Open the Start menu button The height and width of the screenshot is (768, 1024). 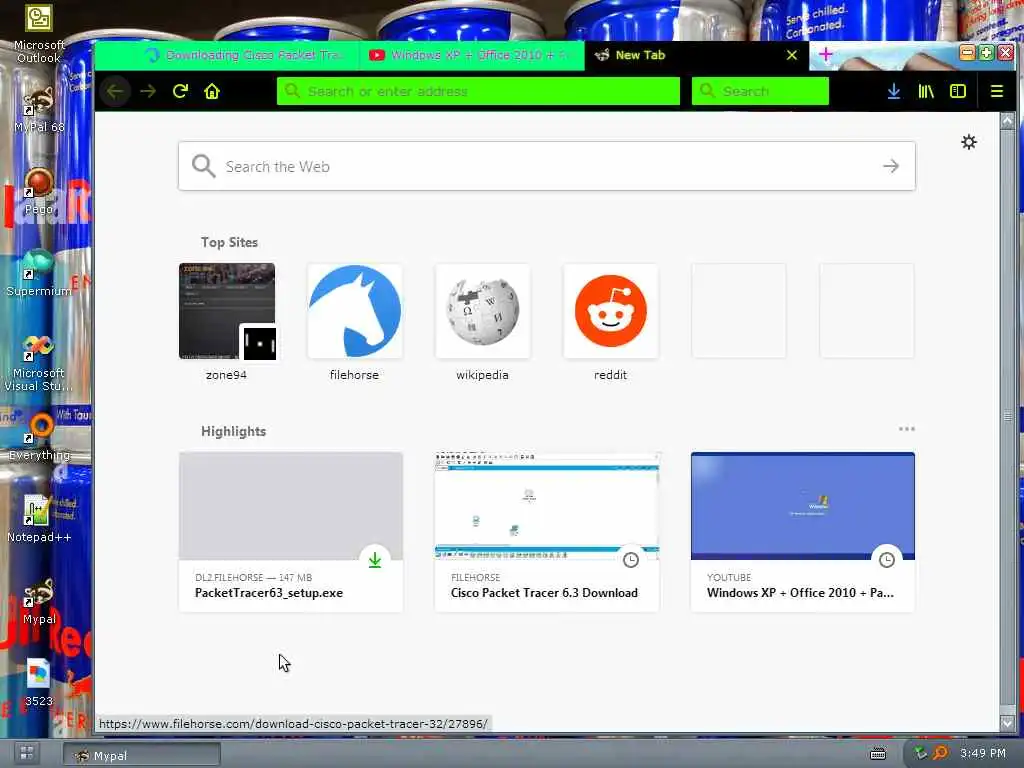coord(27,753)
